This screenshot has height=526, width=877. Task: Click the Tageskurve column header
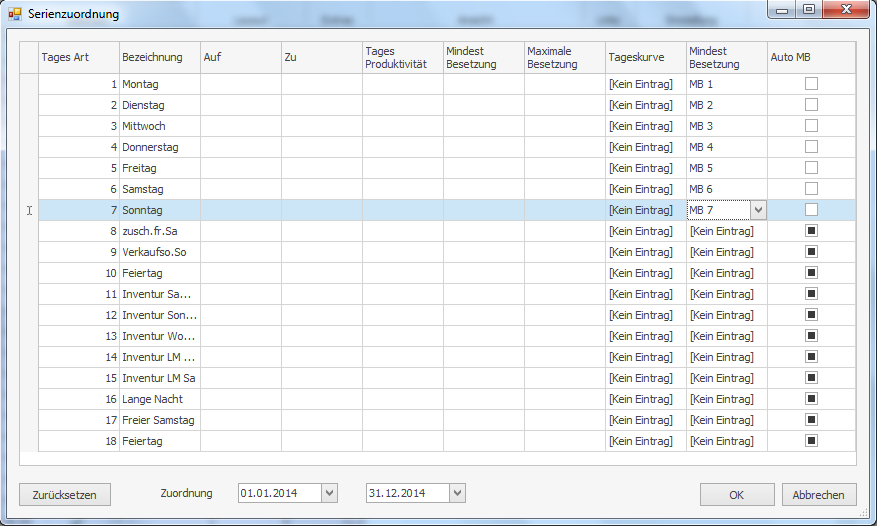tap(645, 57)
